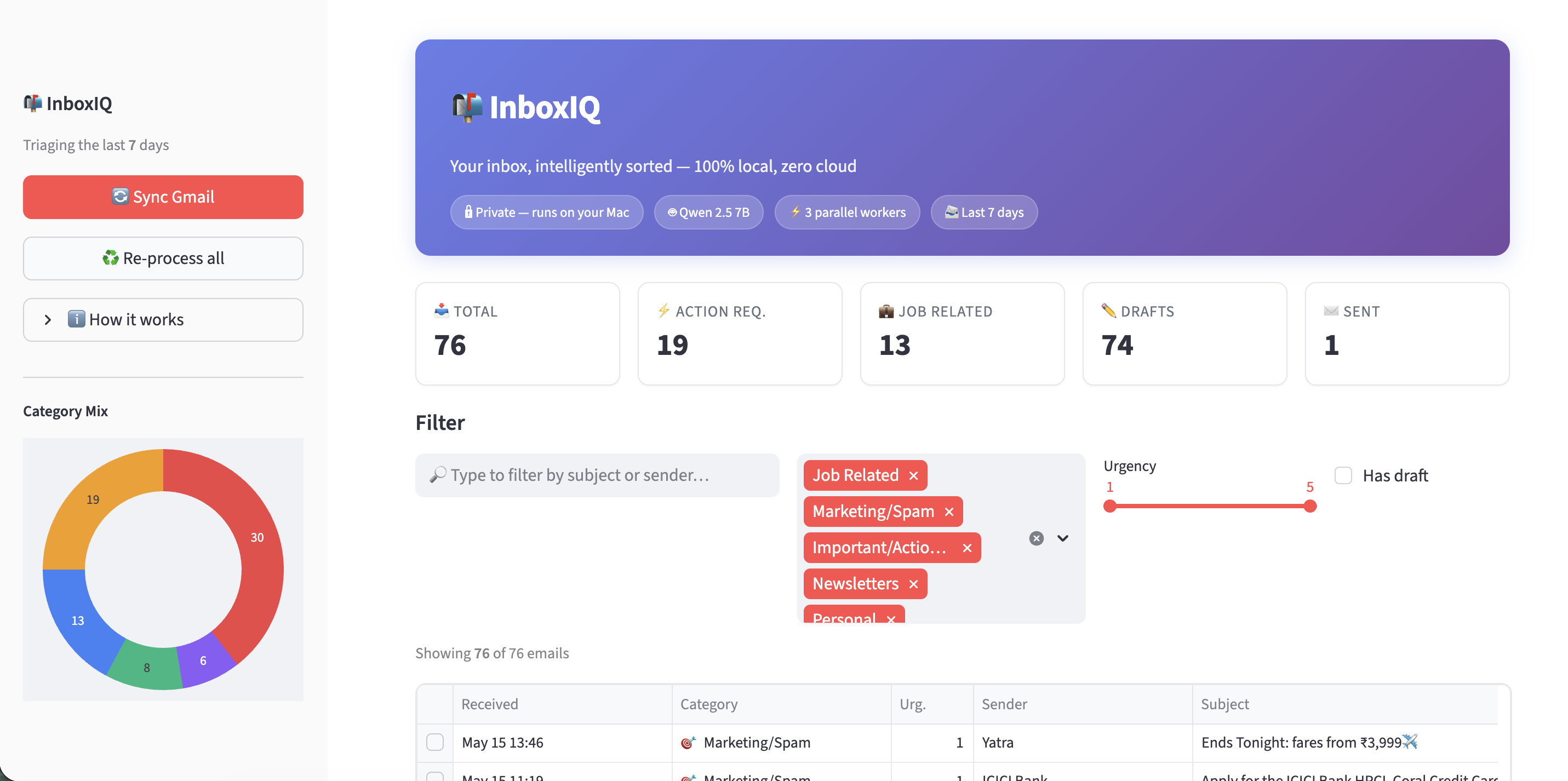The height and width of the screenshot is (781, 1568).
Task: Click the sidebar InboxIQ mailbox icon
Action: click(x=33, y=103)
